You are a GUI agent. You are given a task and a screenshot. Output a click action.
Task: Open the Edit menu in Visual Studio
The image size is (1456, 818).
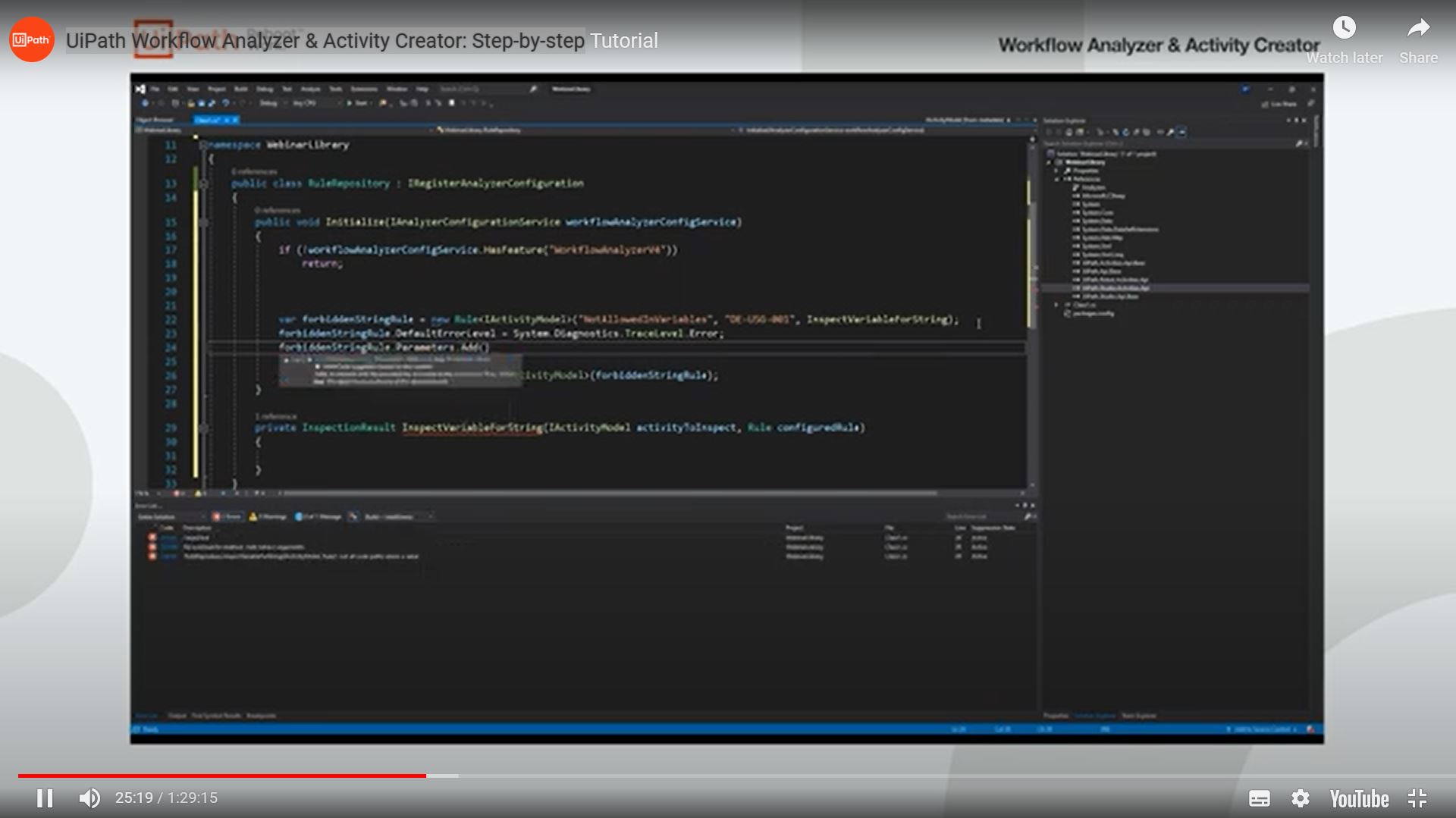[x=173, y=89]
